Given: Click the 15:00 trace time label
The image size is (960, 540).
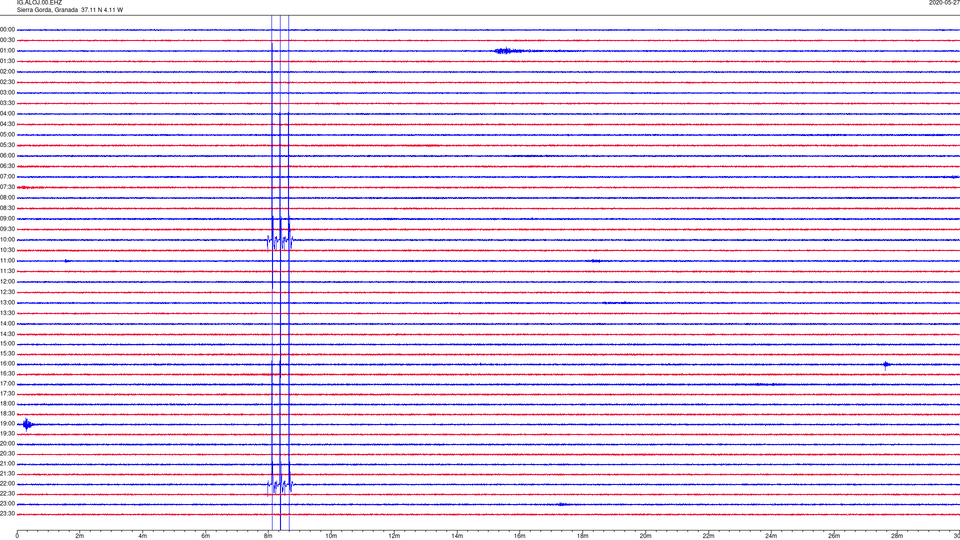Looking at the screenshot, I should 7,345.
